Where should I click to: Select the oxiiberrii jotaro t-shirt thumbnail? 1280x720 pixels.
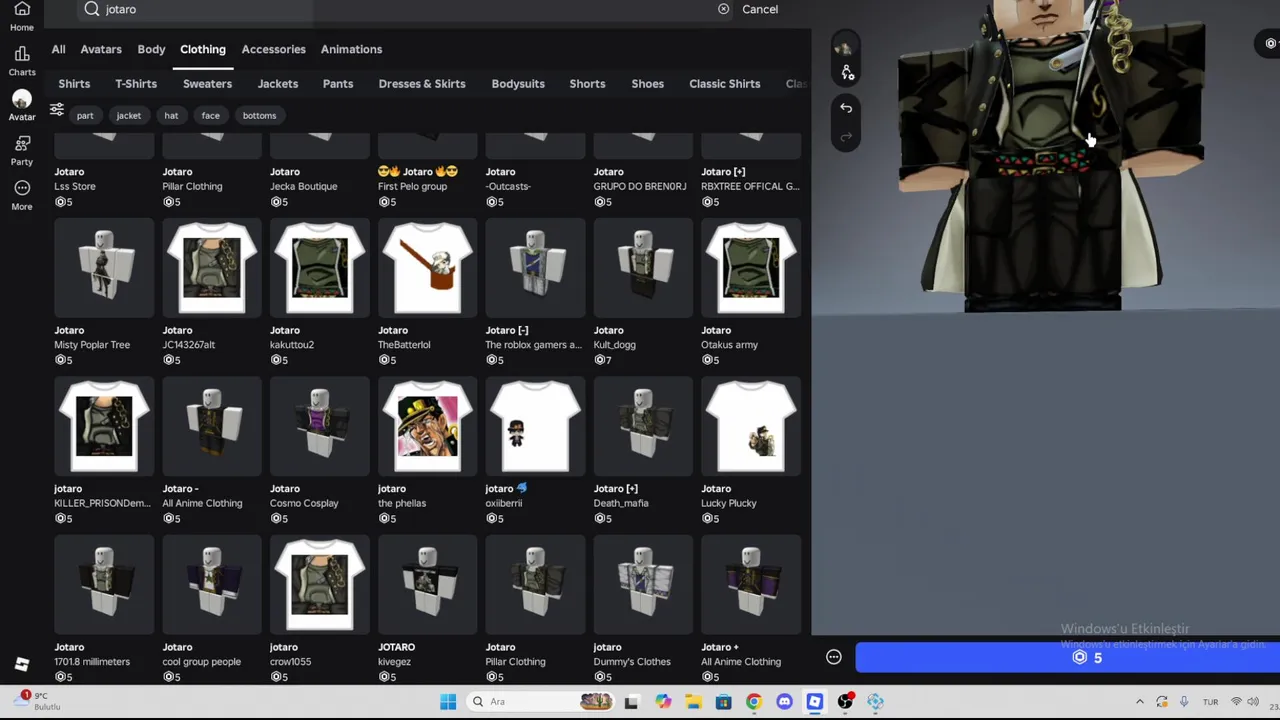pyautogui.click(x=536, y=427)
